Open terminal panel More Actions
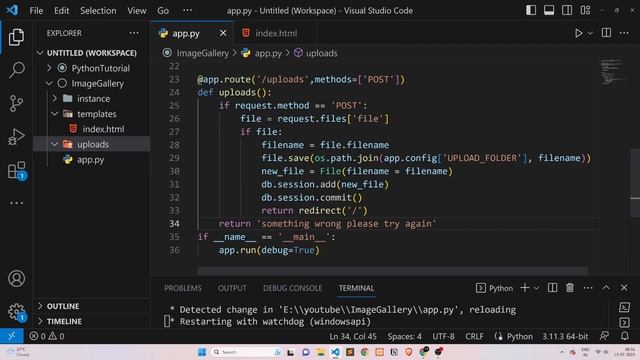 [x=588, y=288]
